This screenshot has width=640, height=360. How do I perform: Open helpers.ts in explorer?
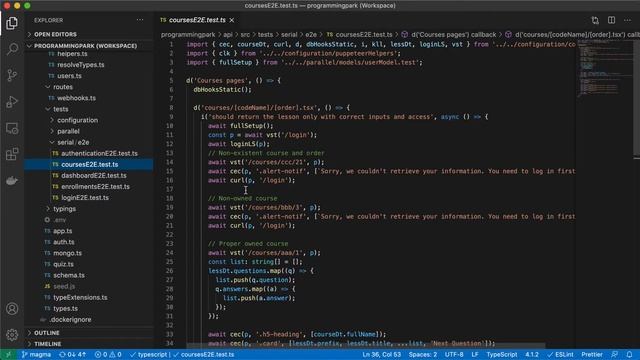pos(89,53)
